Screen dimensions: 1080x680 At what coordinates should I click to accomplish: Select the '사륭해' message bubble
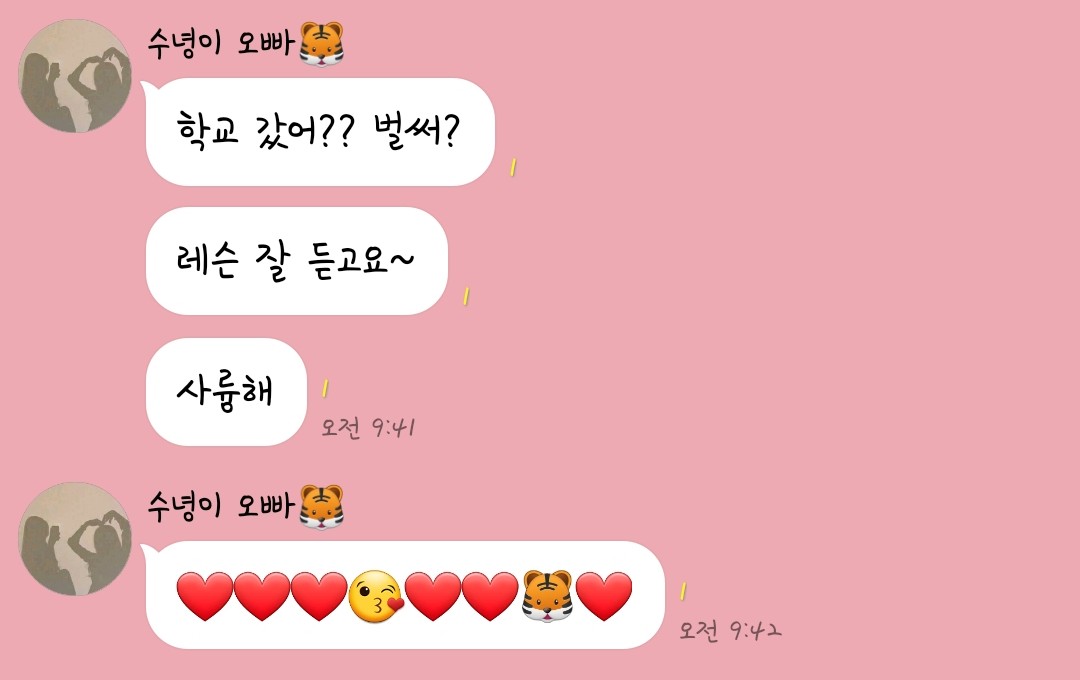(x=226, y=391)
